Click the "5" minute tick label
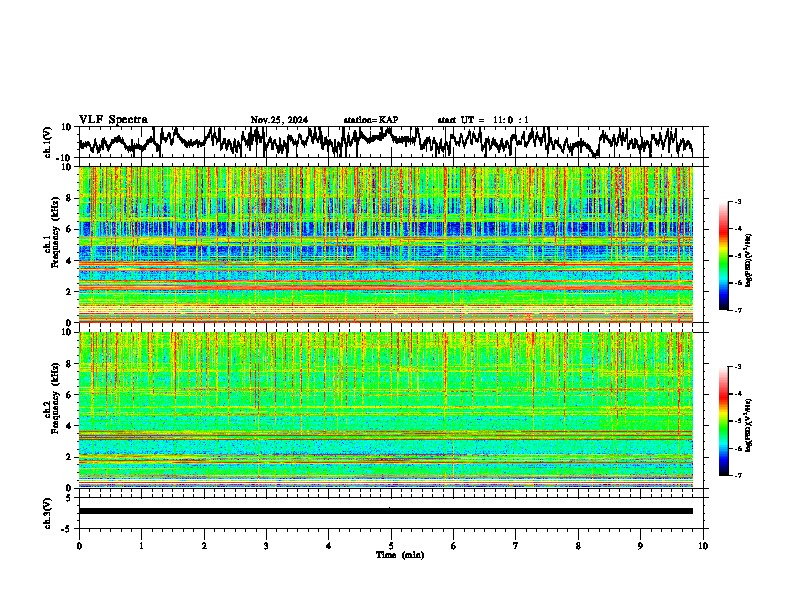This screenshot has height=612, width=792. click(391, 546)
